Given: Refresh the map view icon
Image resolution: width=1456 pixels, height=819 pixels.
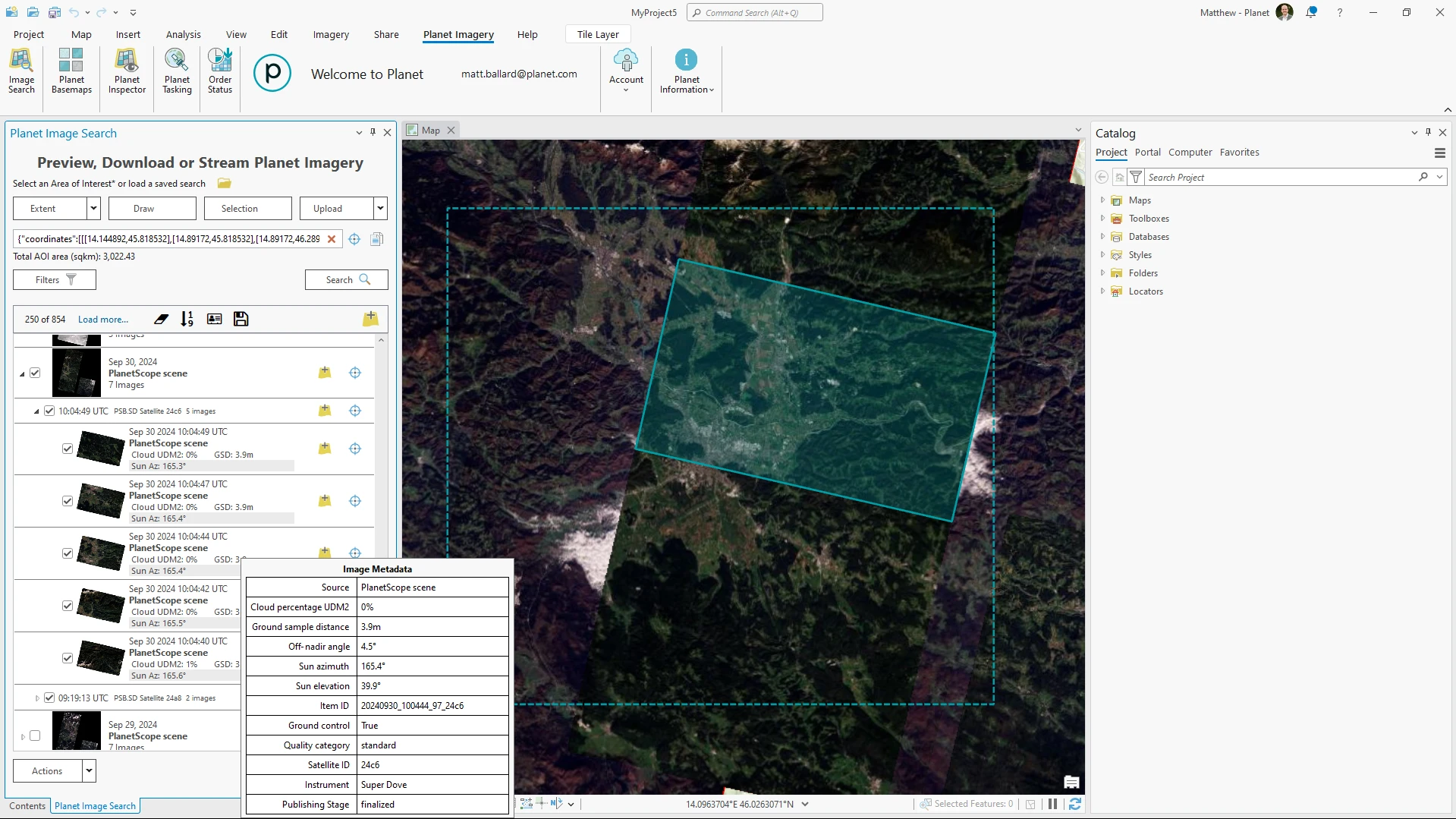Looking at the screenshot, I should (x=1075, y=804).
